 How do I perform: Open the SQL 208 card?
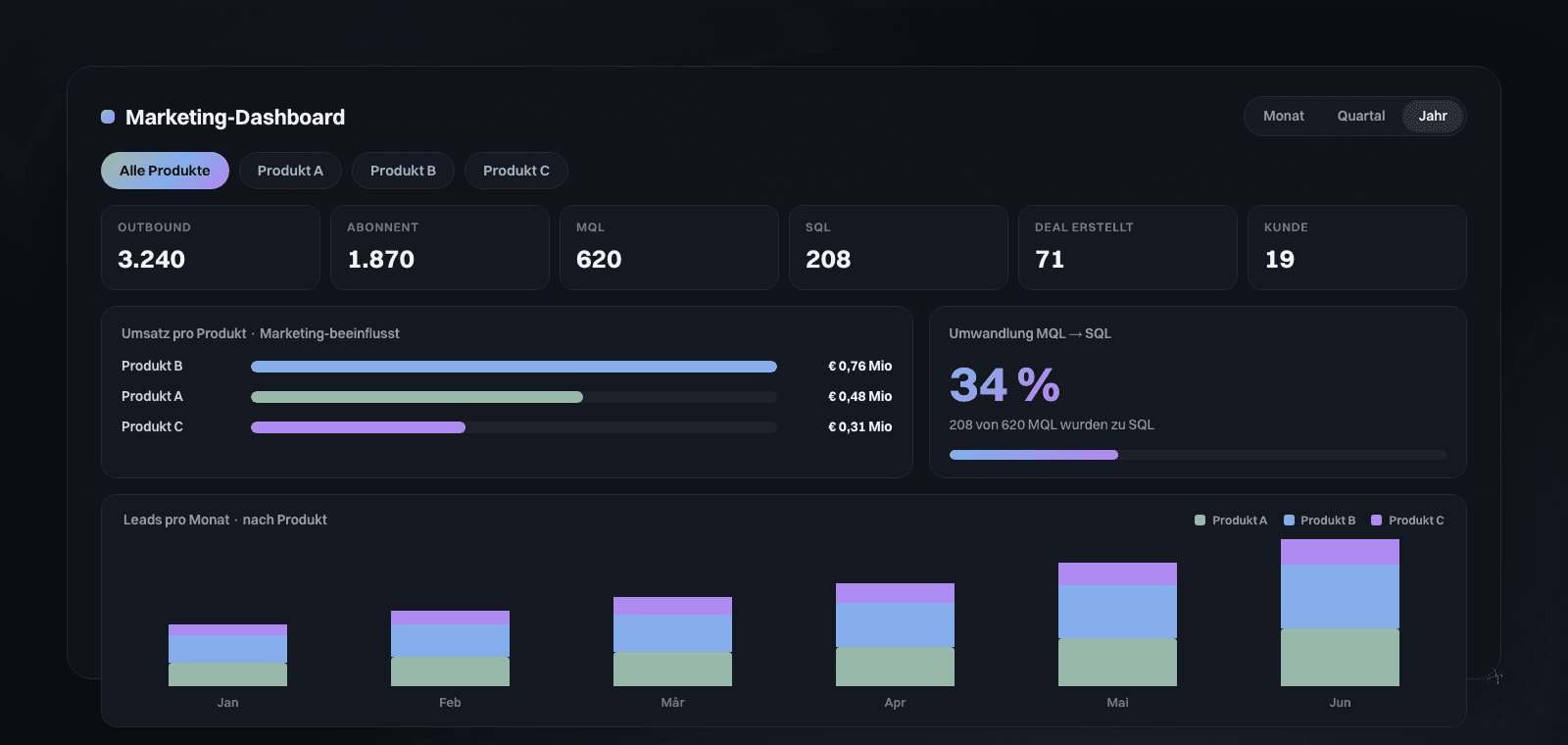(899, 247)
